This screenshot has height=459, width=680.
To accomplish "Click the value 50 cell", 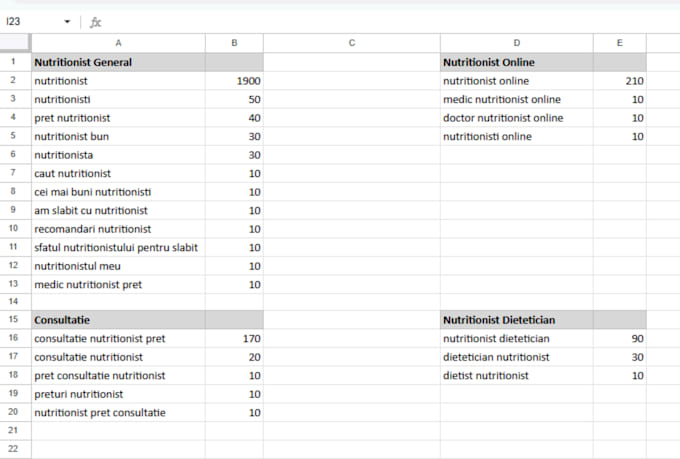I will point(234,99).
